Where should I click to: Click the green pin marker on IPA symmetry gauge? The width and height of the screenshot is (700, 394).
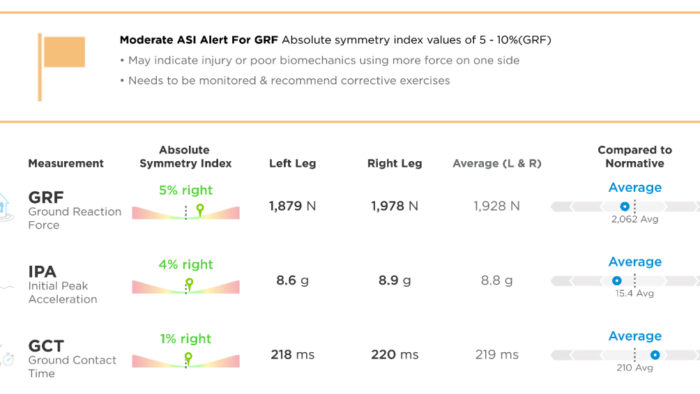tap(189, 284)
